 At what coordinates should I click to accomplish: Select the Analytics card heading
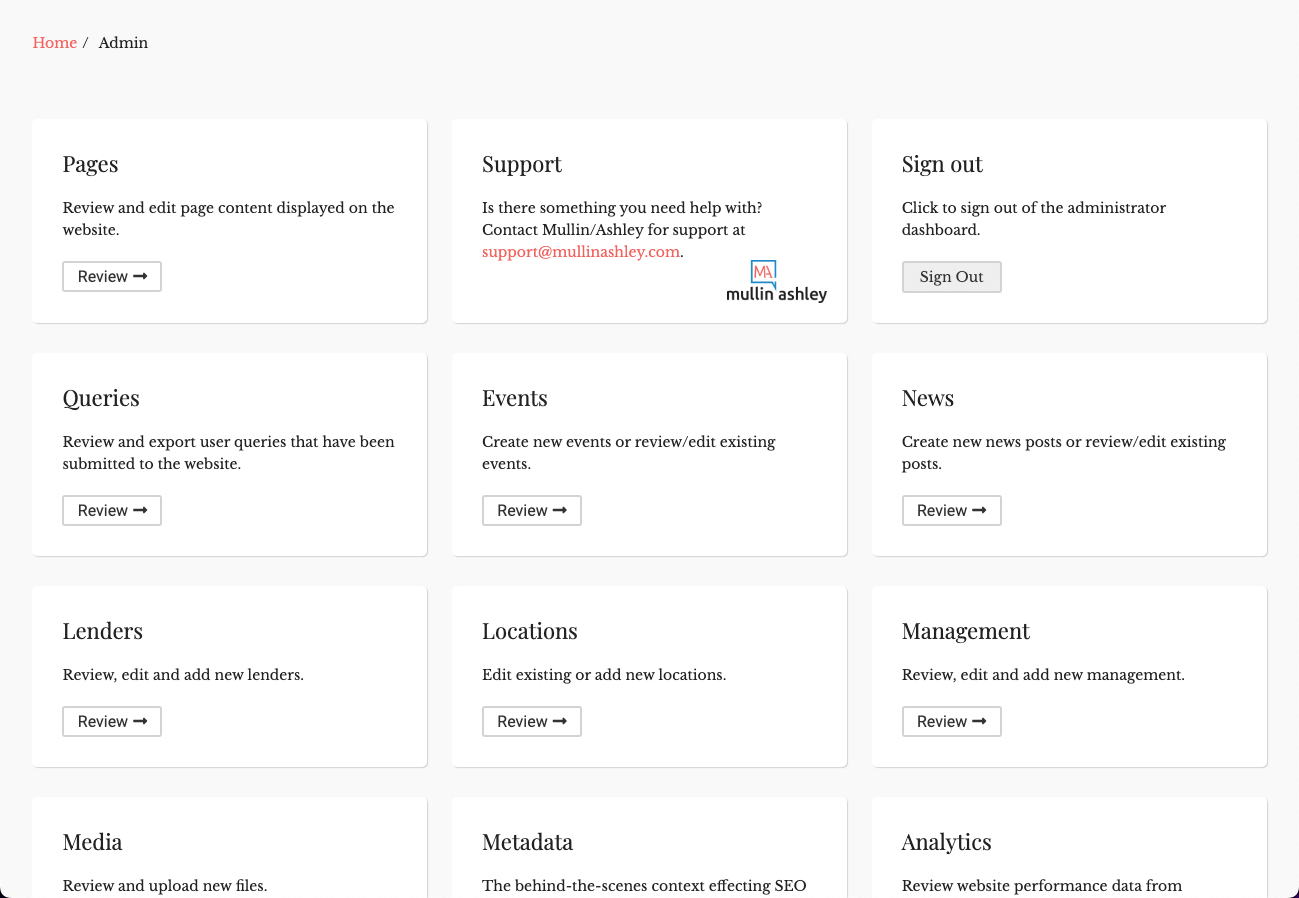(x=946, y=842)
